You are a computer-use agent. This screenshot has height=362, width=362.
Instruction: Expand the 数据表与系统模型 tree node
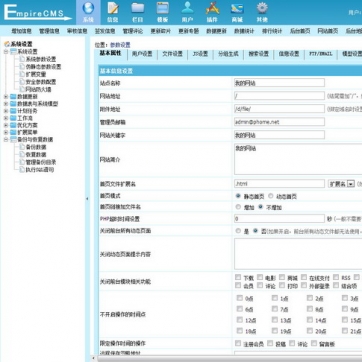point(6,104)
